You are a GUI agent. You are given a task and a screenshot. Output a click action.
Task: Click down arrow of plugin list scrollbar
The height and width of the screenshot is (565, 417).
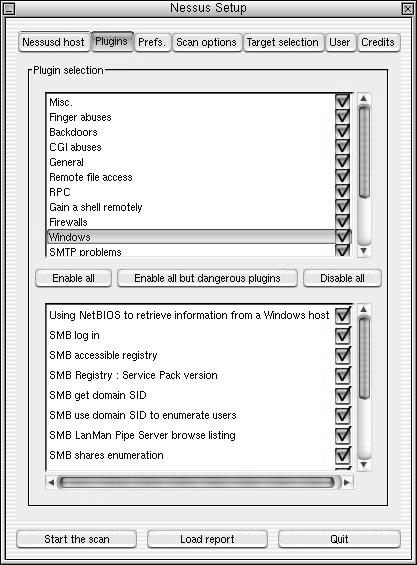point(363,465)
